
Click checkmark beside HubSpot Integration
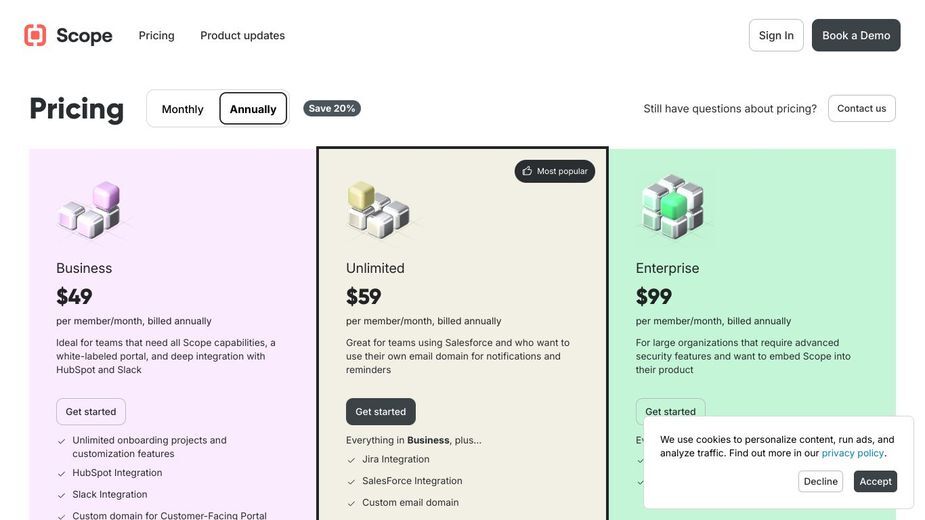coord(61,473)
